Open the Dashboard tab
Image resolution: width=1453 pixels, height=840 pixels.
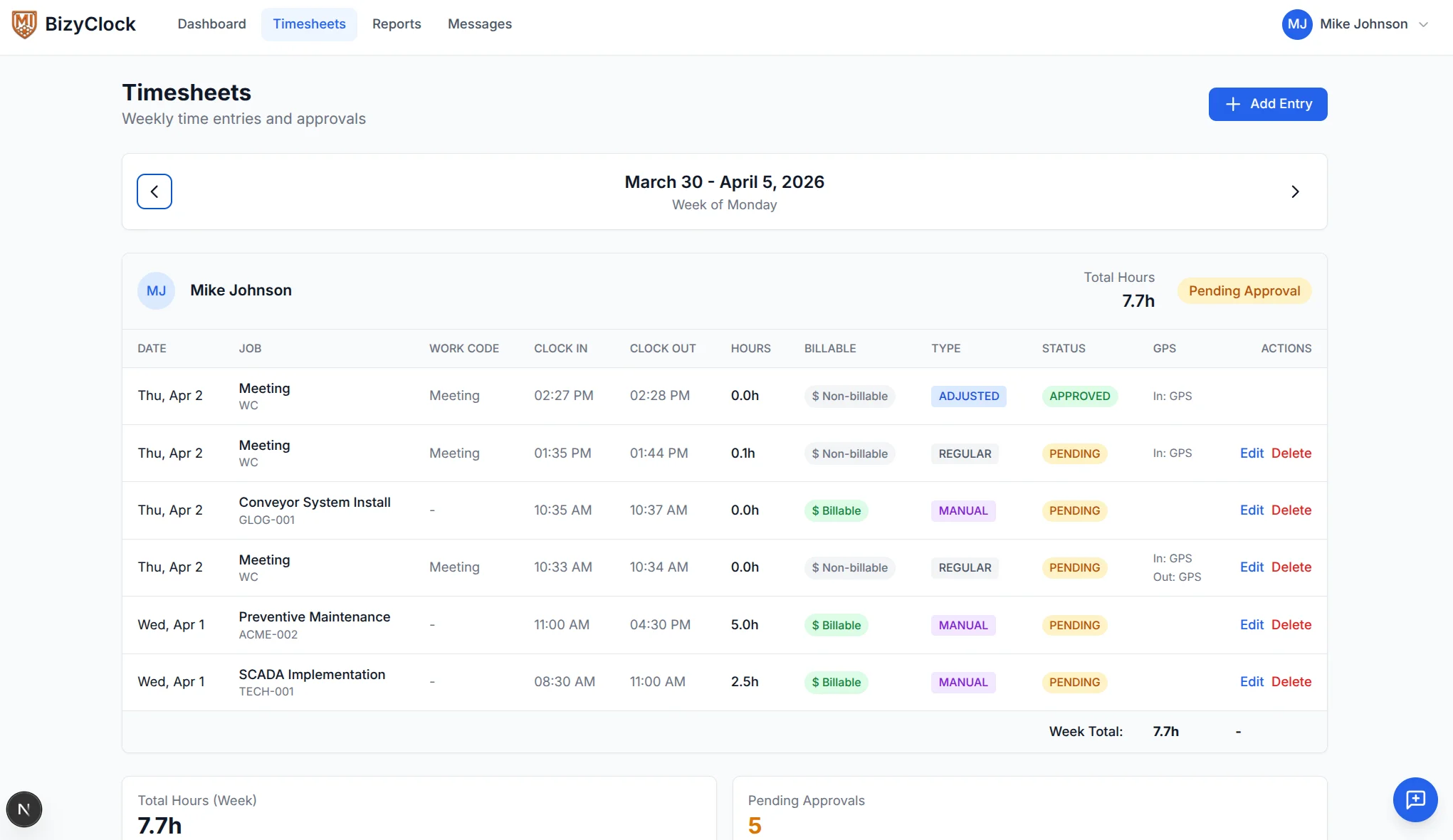point(211,24)
